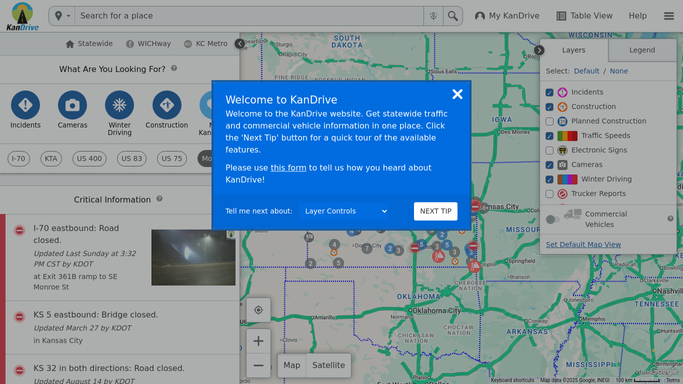
Task: Uncheck the Winter Driving layer checkbox
Action: point(549,179)
